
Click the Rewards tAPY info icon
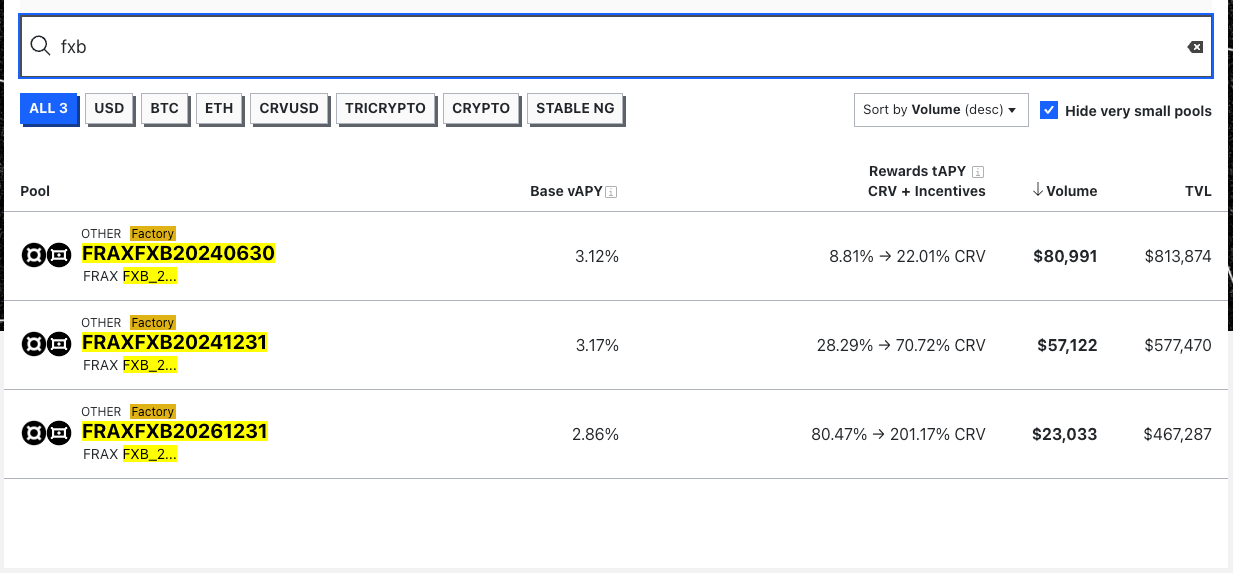(x=978, y=172)
